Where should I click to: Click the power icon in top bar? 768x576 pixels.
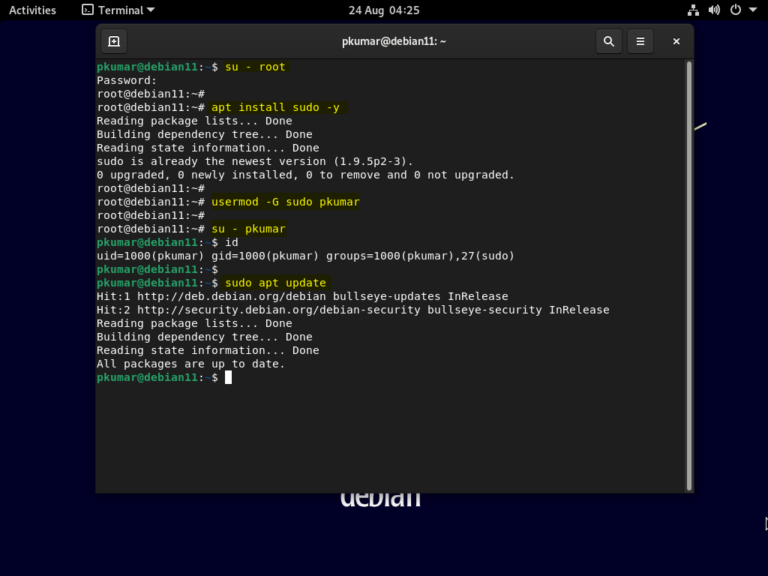(735, 10)
